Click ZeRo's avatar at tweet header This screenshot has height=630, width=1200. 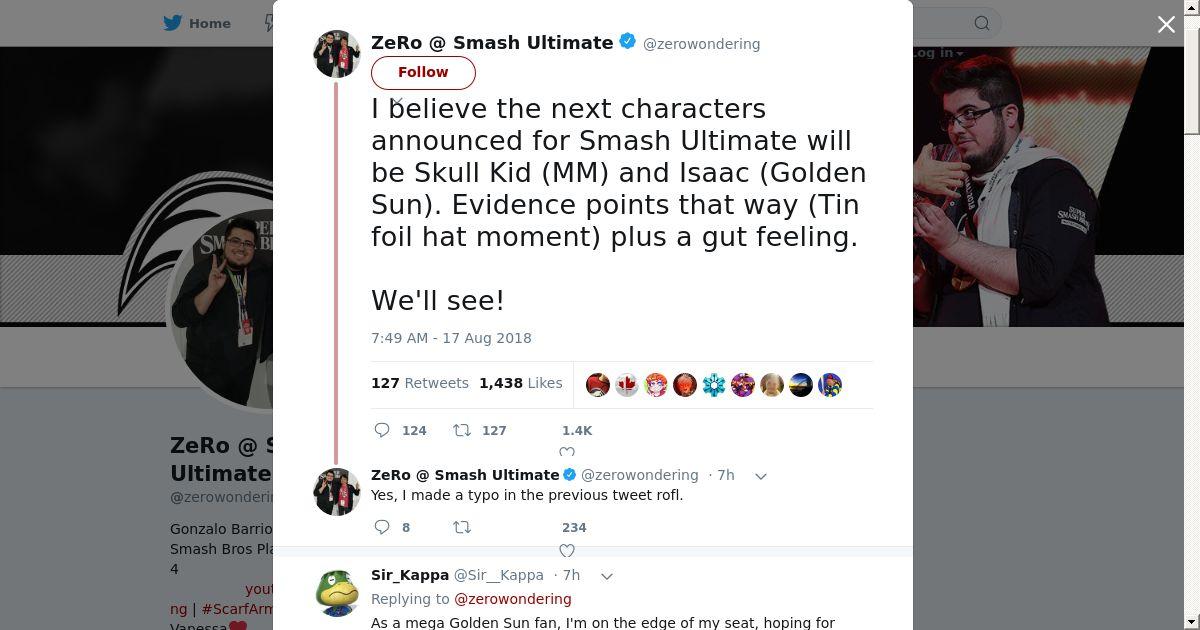[x=337, y=54]
